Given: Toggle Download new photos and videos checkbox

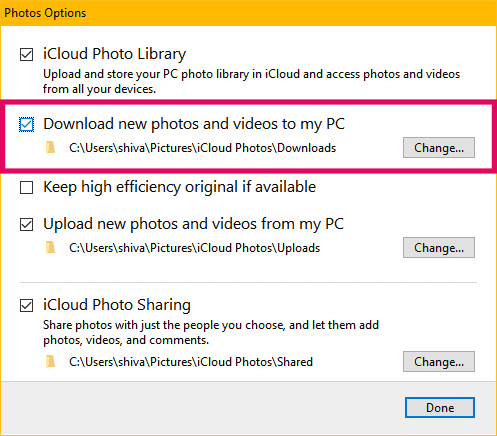Looking at the screenshot, I should tap(26, 125).
